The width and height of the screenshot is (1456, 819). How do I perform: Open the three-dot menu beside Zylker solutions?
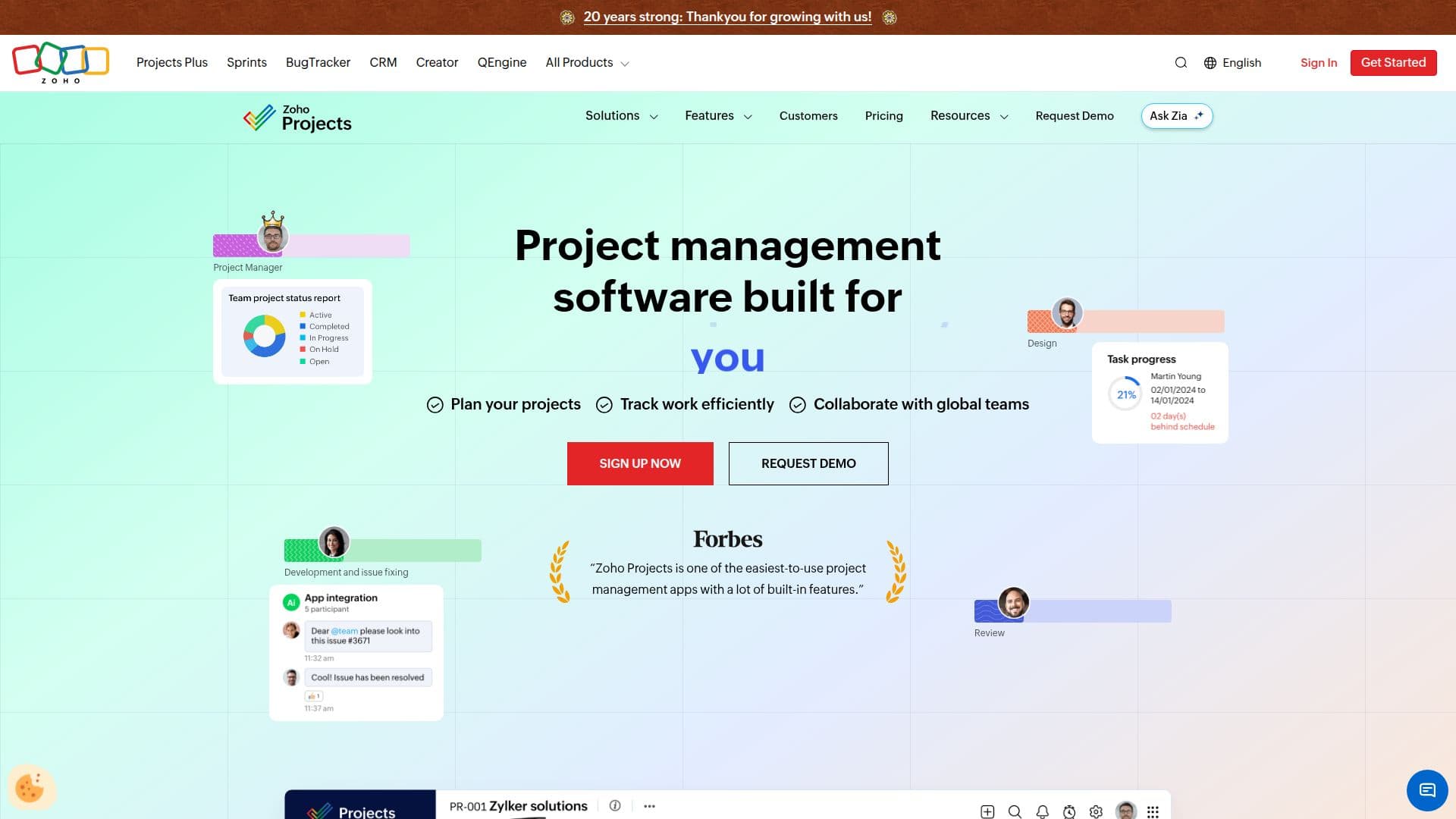(649, 806)
